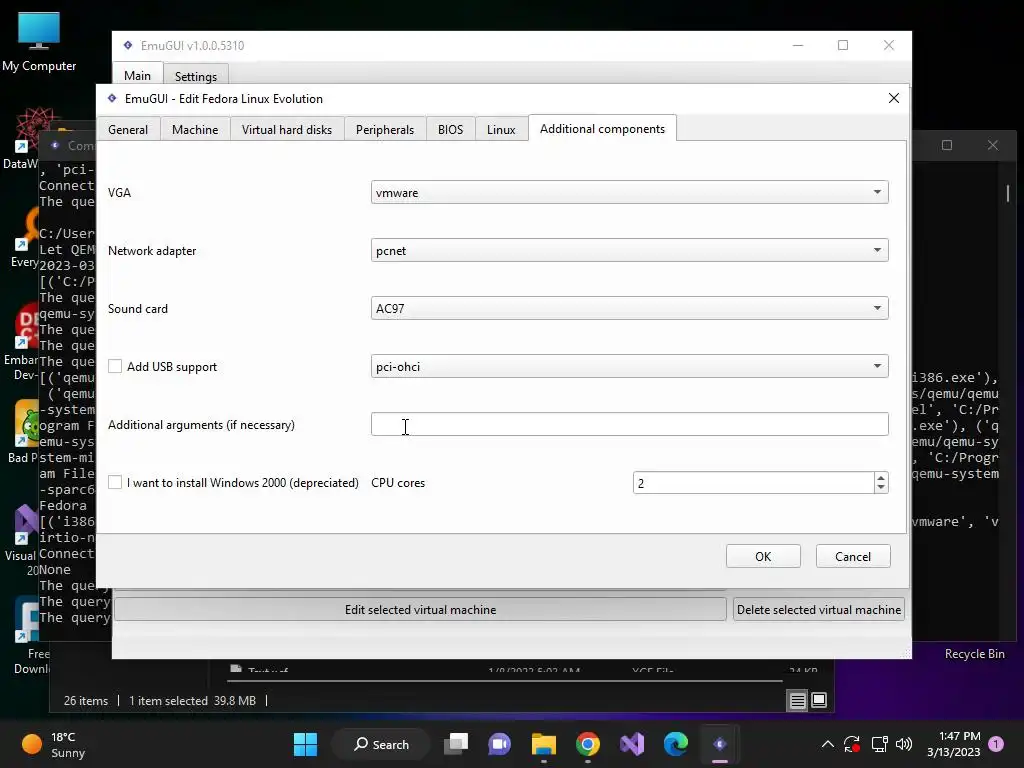The image size is (1024, 768).
Task: Open Task View from the taskbar
Action: coord(456,744)
